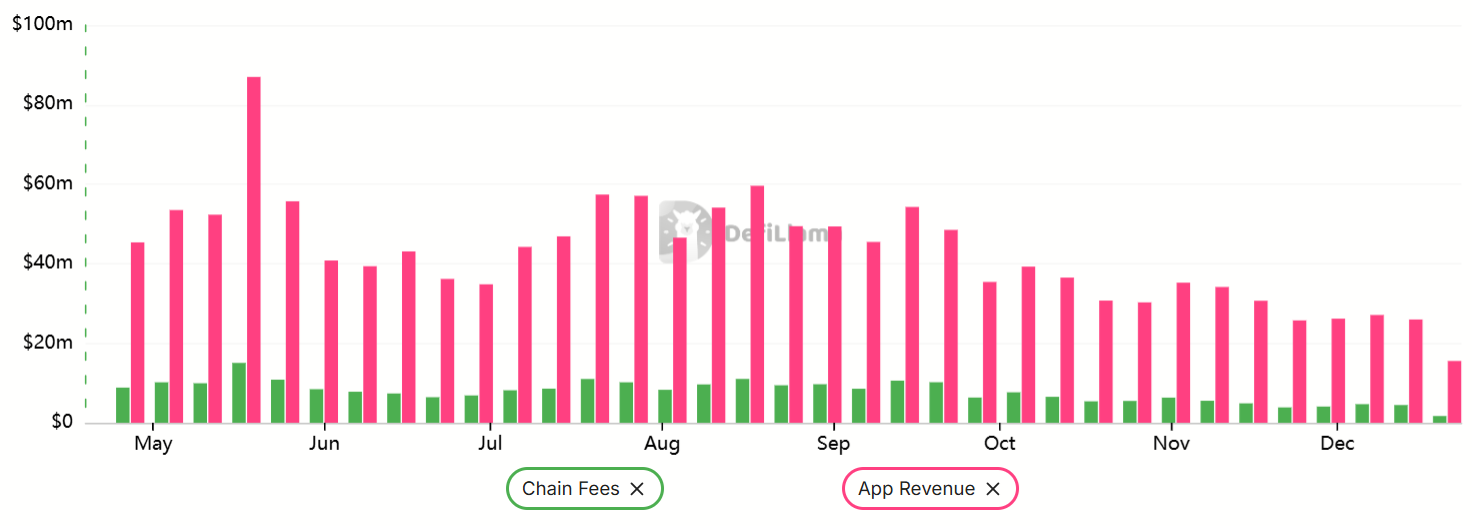Click the $20m y-axis label
The height and width of the screenshot is (526, 1472).
click(x=46, y=343)
